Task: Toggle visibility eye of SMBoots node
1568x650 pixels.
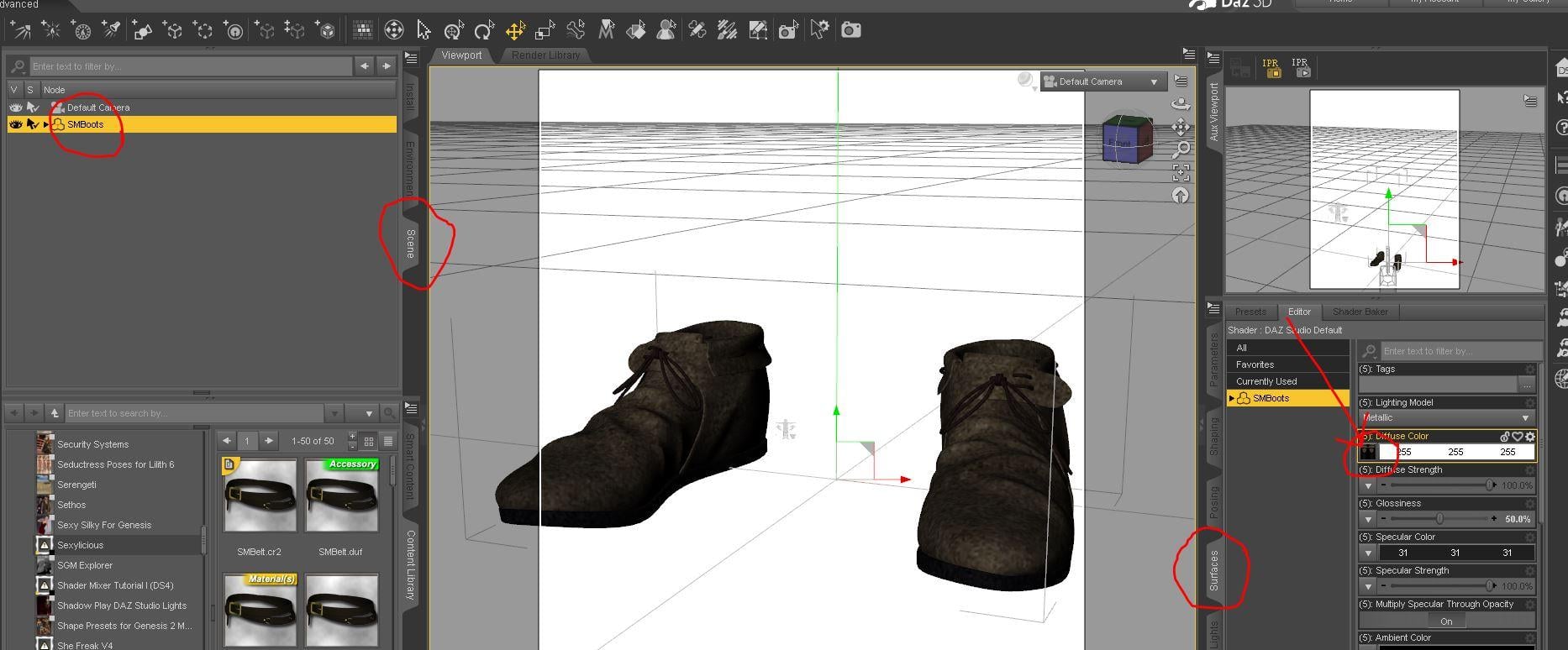Action: (x=15, y=124)
